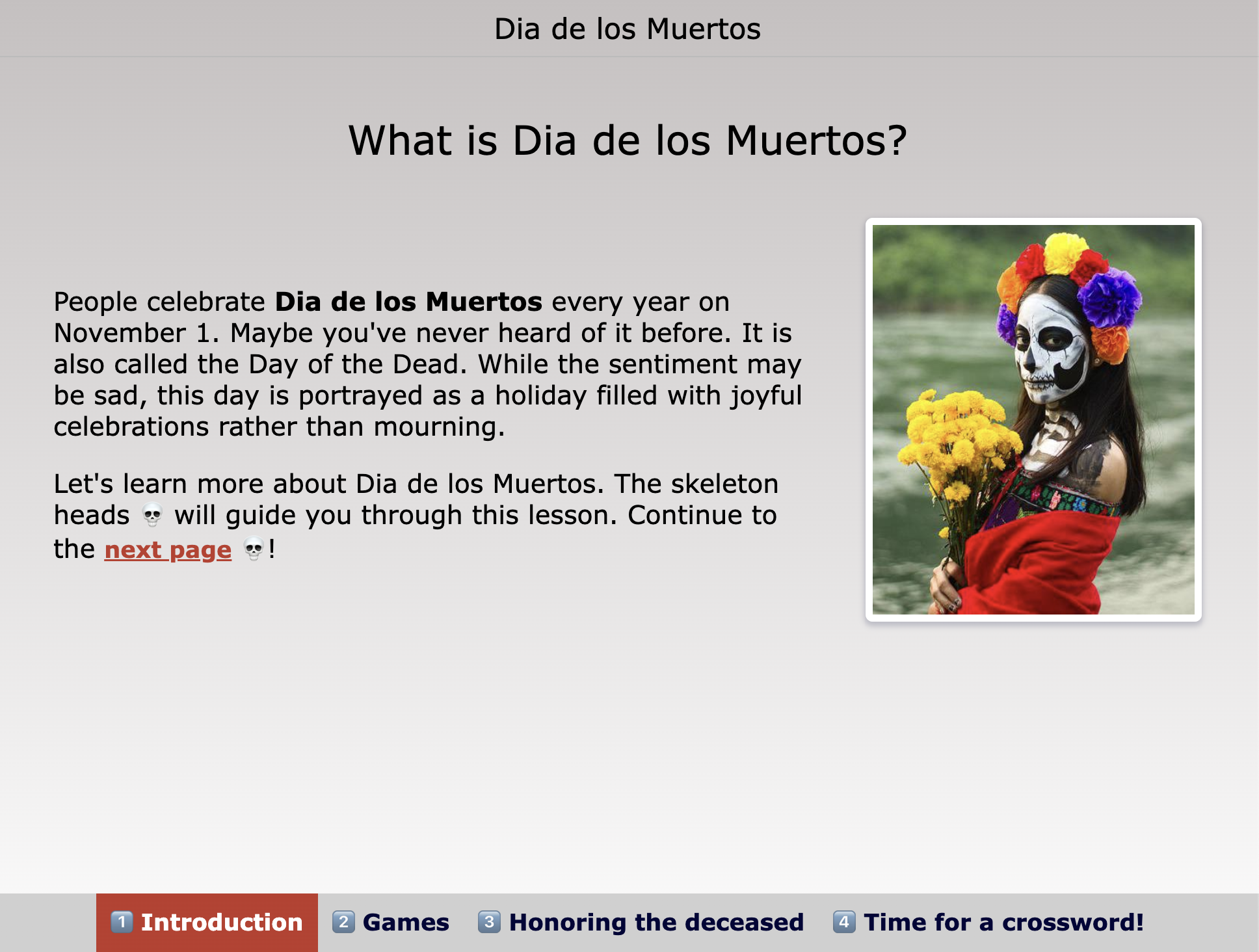Follow the 'next page' link
Image resolution: width=1259 pixels, height=952 pixels.
(167, 550)
